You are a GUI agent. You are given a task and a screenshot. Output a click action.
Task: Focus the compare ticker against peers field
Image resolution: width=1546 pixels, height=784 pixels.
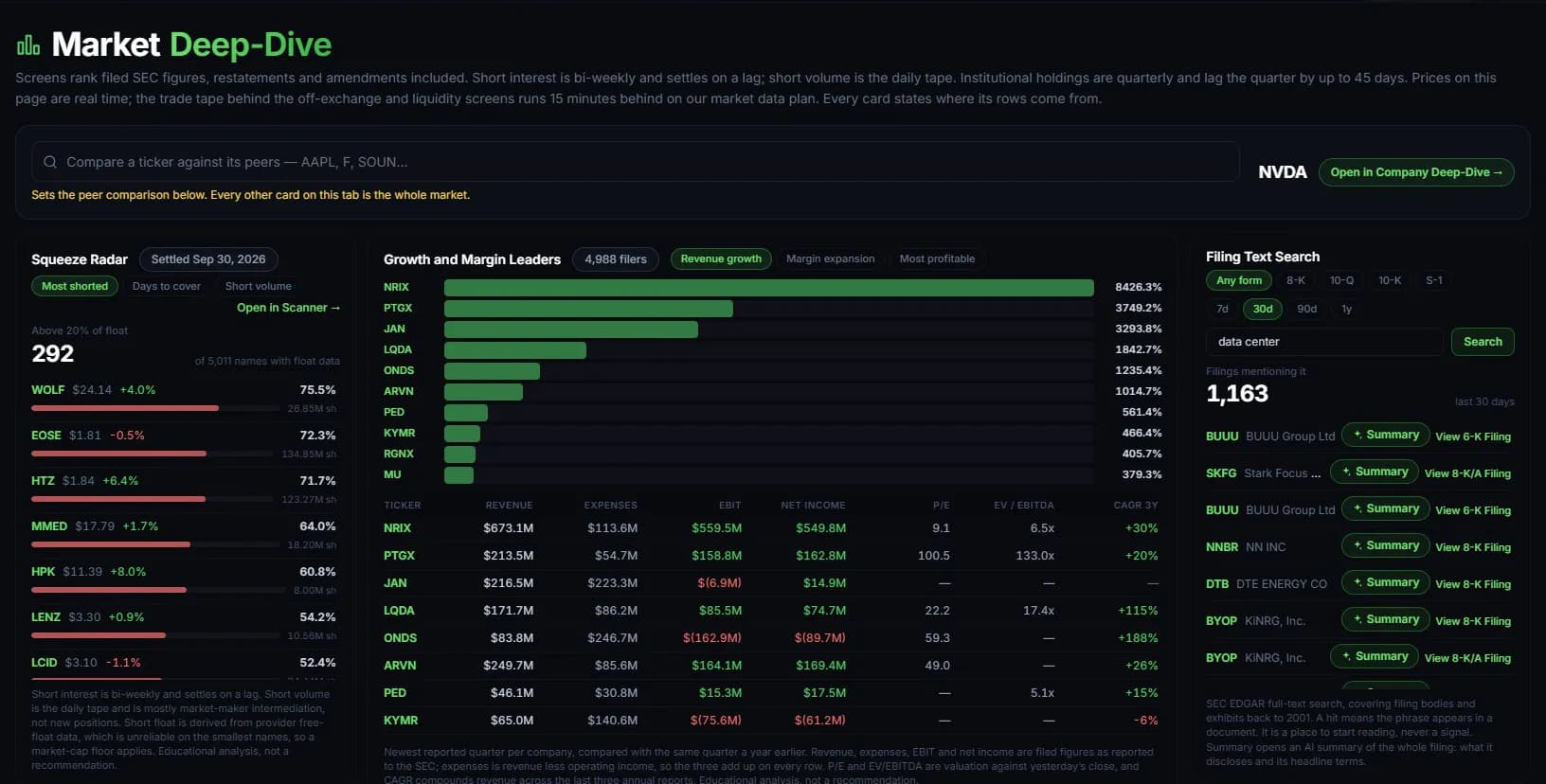[636, 162]
